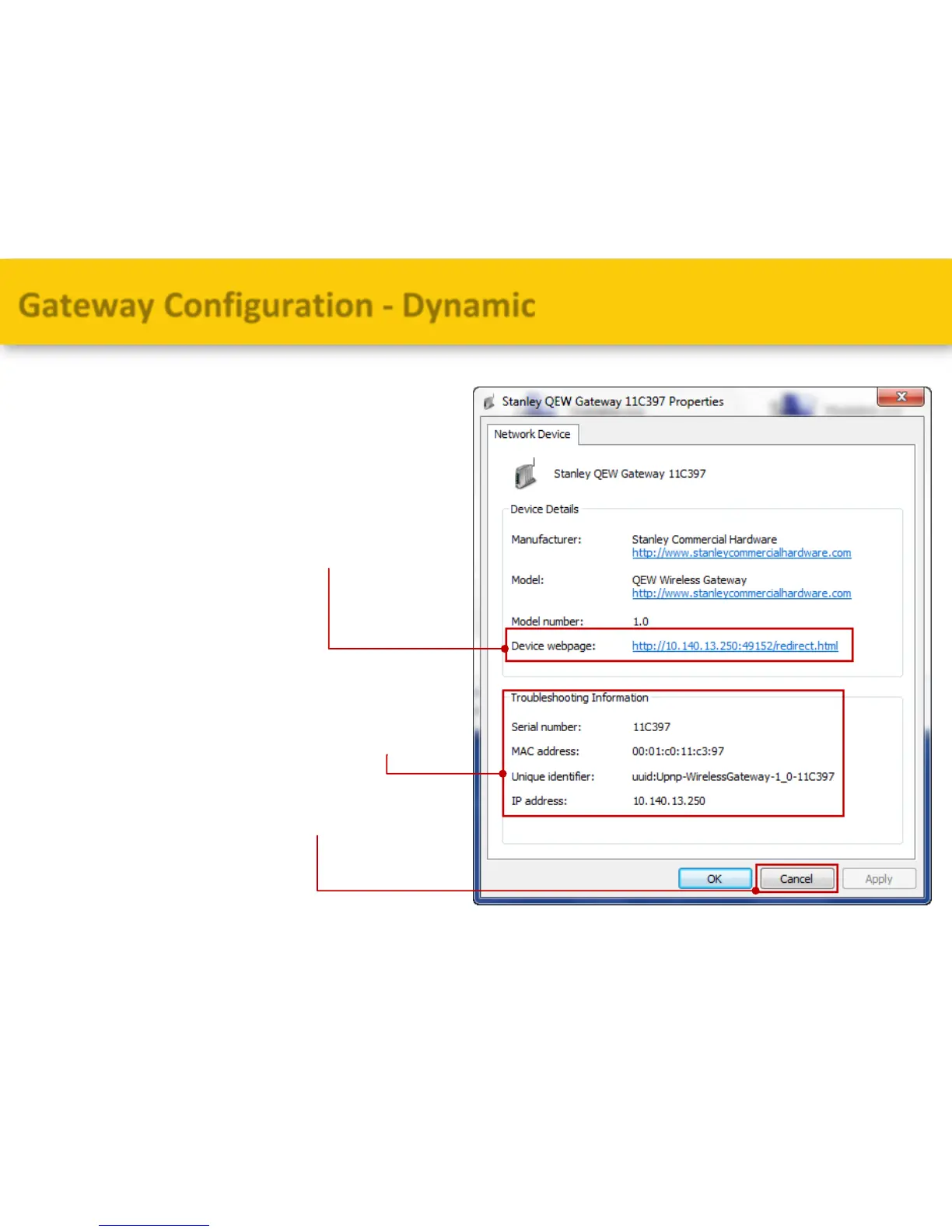This screenshot has height=1232, width=952.
Task: Click the 'Stanley Commercial Hardware' manufacturer text
Action: click(705, 540)
